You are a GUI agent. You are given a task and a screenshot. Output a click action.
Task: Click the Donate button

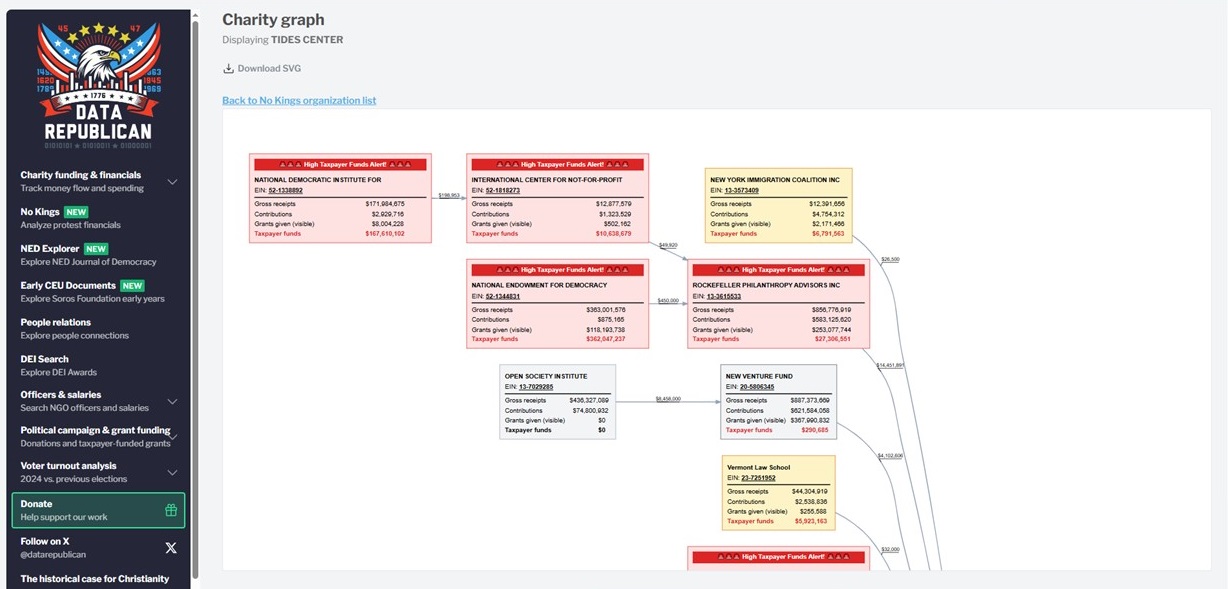[x=98, y=510]
